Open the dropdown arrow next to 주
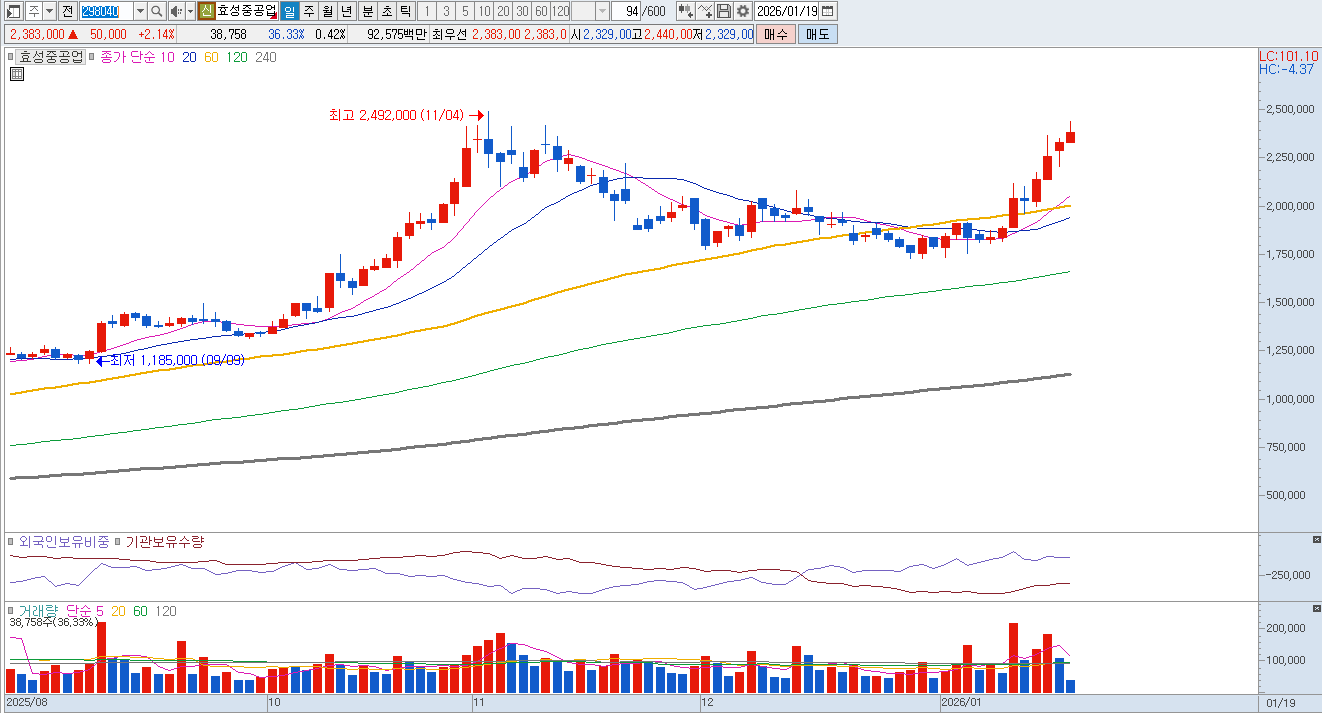Viewport: 1322px width, 713px height. [x=49, y=11]
